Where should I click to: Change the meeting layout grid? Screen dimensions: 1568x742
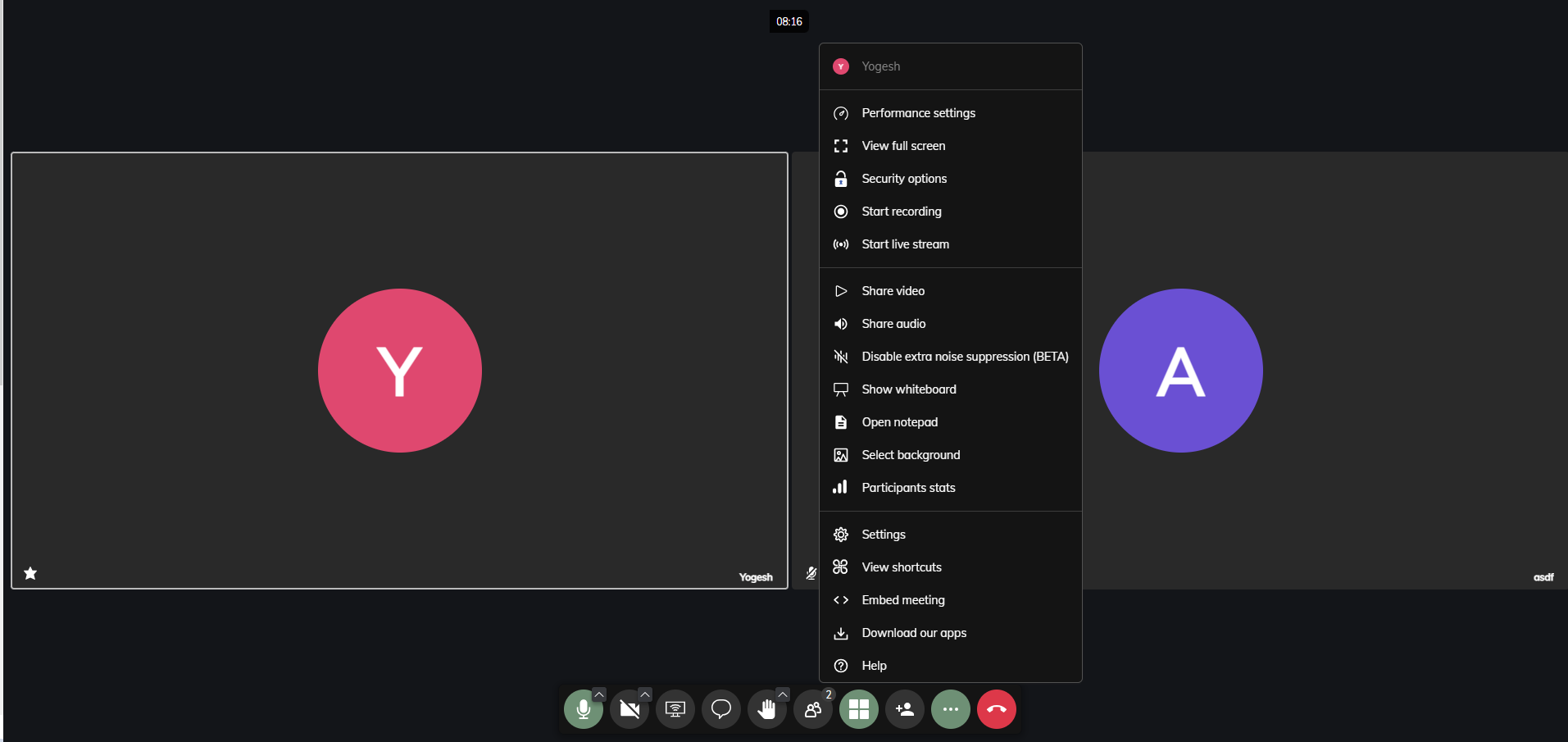858,708
